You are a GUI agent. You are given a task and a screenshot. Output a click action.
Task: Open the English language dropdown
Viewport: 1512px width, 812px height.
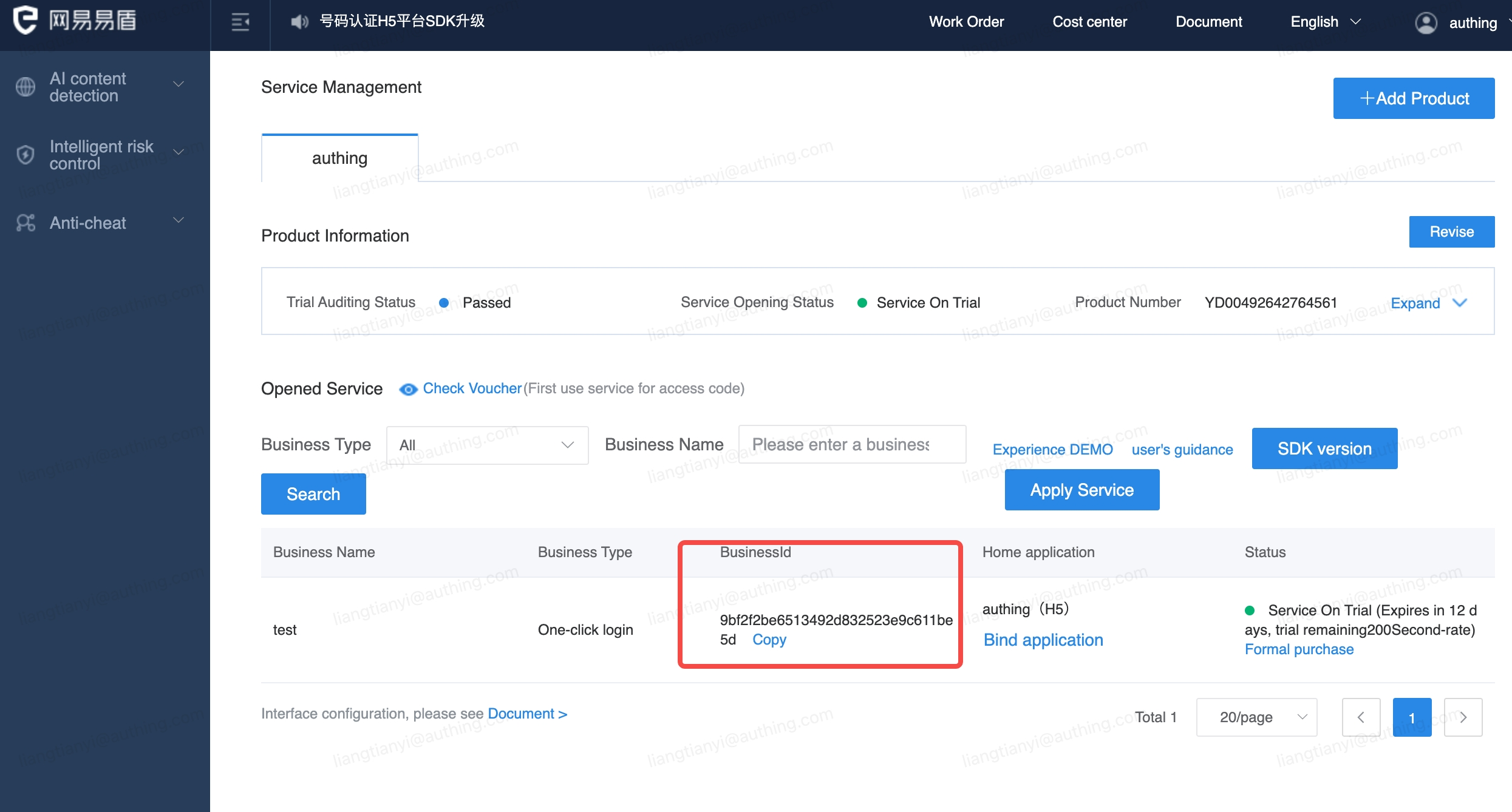click(x=1326, y=22)
